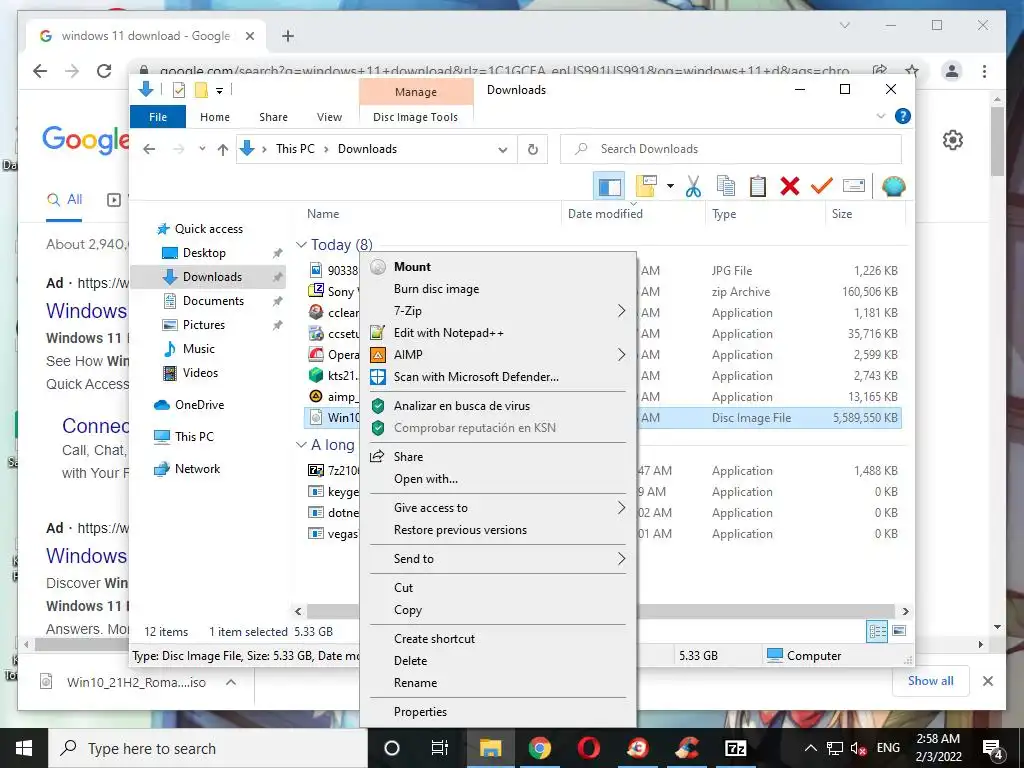Screen dimensions: 1024x768
Task: Open the Chrome three-dot menu
Action: [984, 71]
